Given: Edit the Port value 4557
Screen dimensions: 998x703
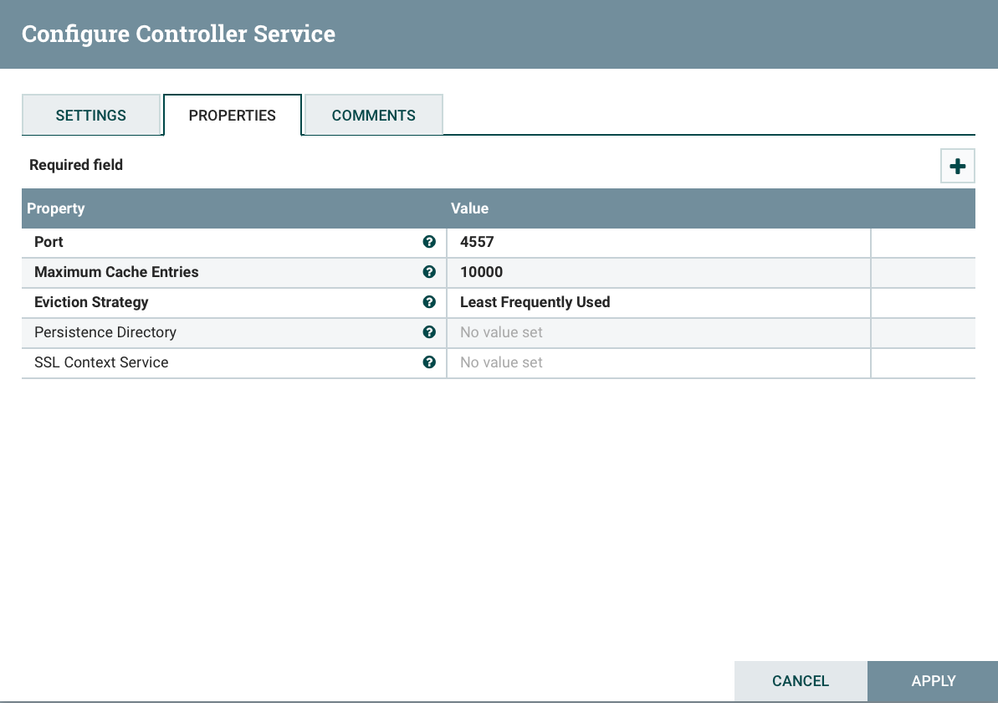Looking at the screenshot, I should pyautogui.click(x=659, y=242).
